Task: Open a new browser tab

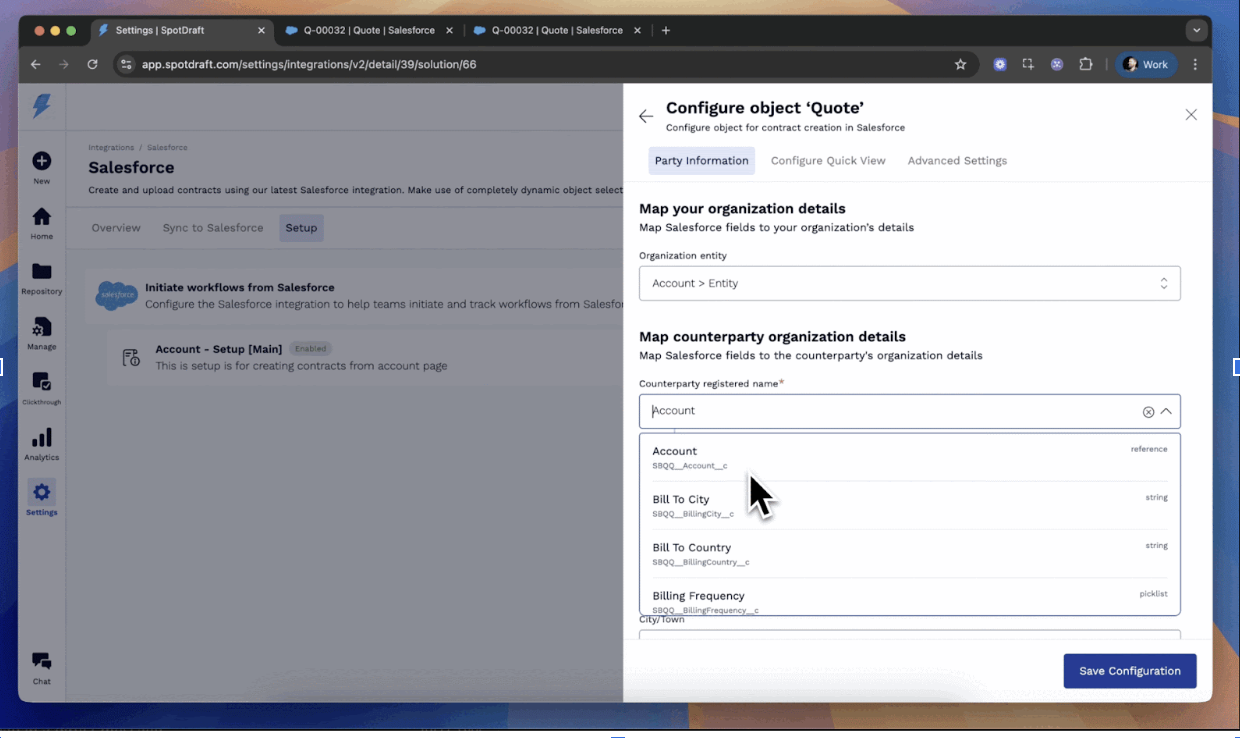Action: click(666, 30)
